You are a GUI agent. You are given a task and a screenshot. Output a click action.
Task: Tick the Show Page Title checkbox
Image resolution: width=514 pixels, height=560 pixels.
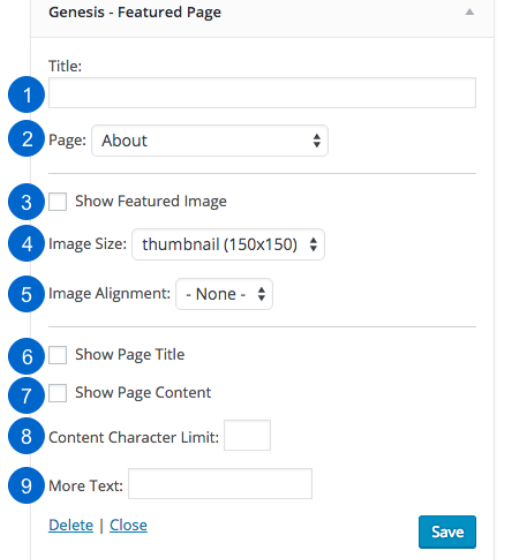tap(58, 355)
